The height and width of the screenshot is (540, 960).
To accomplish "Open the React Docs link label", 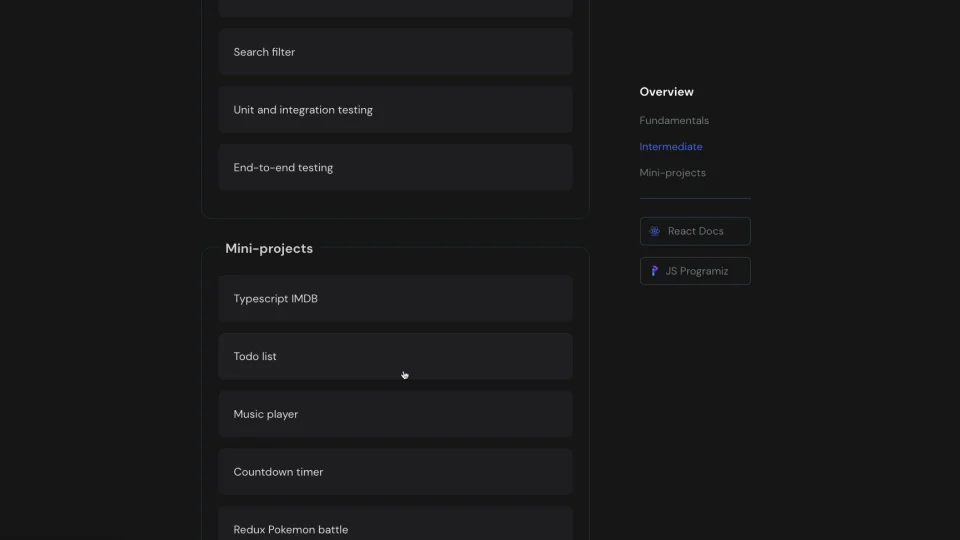I will [695, 231].
